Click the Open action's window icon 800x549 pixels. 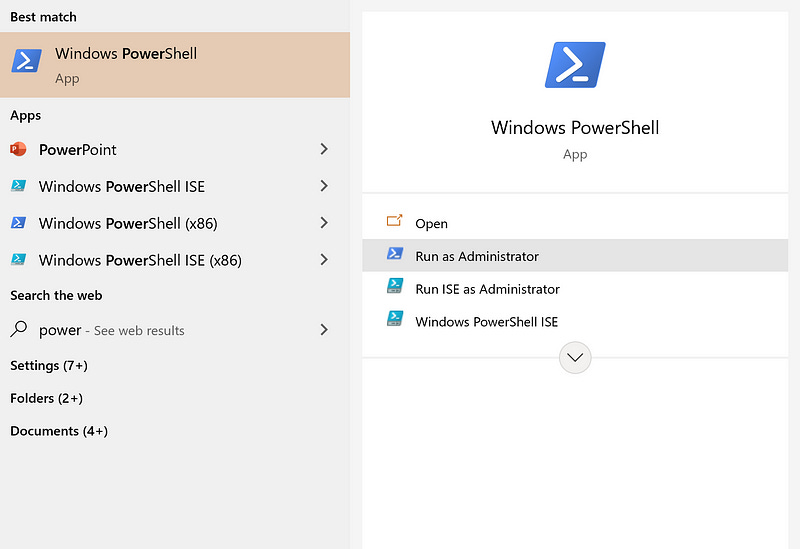point(394,220)
